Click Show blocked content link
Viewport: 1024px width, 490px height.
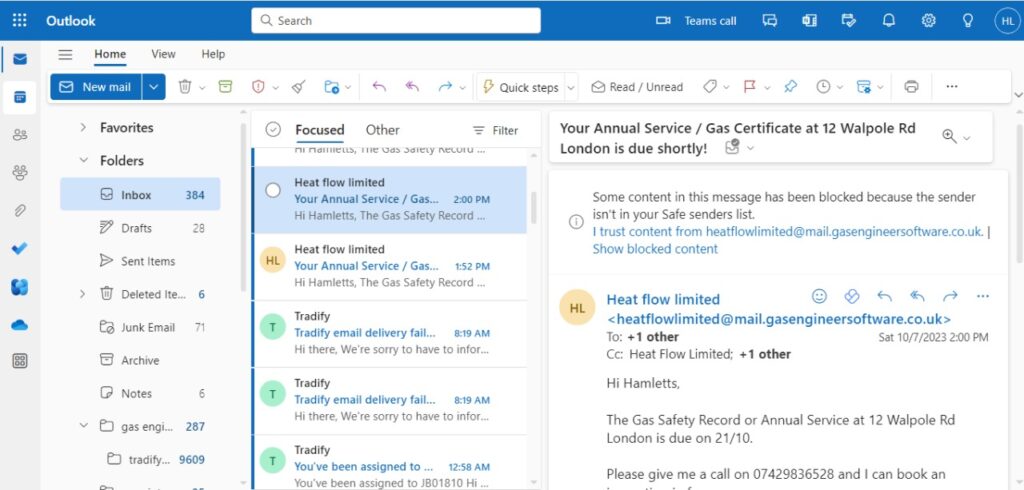(x=655, y=249)
